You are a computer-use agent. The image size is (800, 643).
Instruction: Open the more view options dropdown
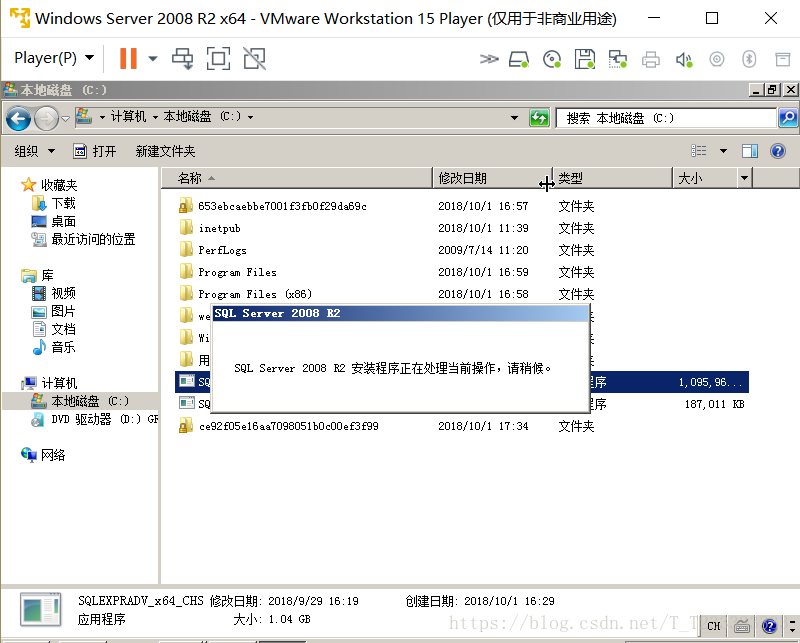pos(723,151)
